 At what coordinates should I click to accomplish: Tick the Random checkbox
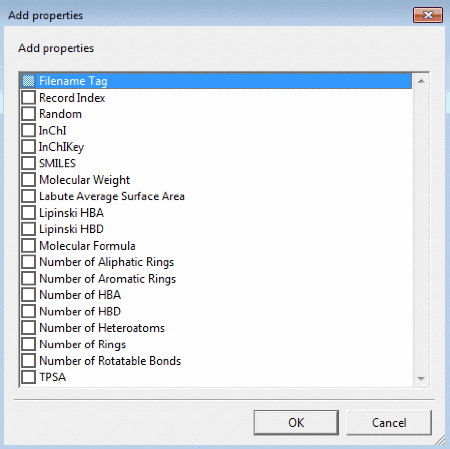coord(28,114)
